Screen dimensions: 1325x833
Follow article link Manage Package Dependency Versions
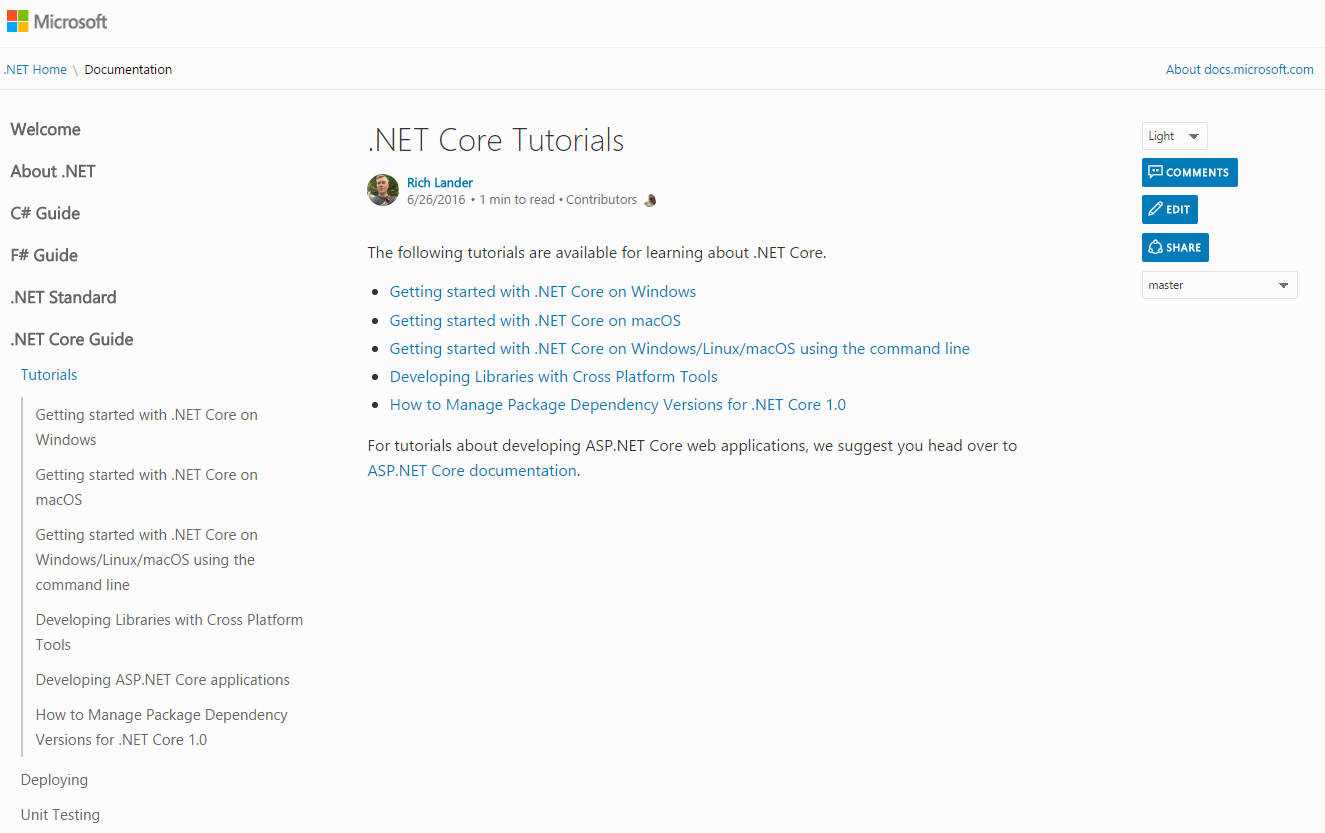coord(618,405)
